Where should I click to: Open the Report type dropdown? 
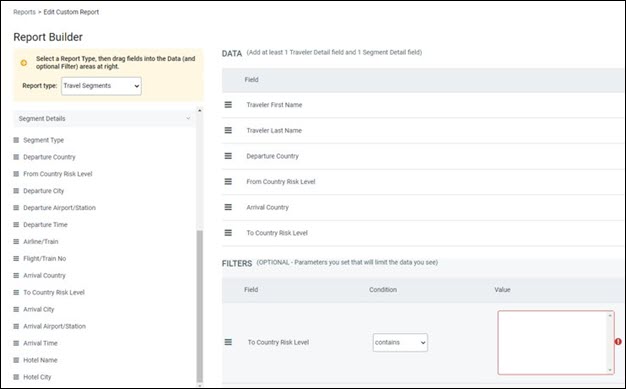tap(101, 86)
